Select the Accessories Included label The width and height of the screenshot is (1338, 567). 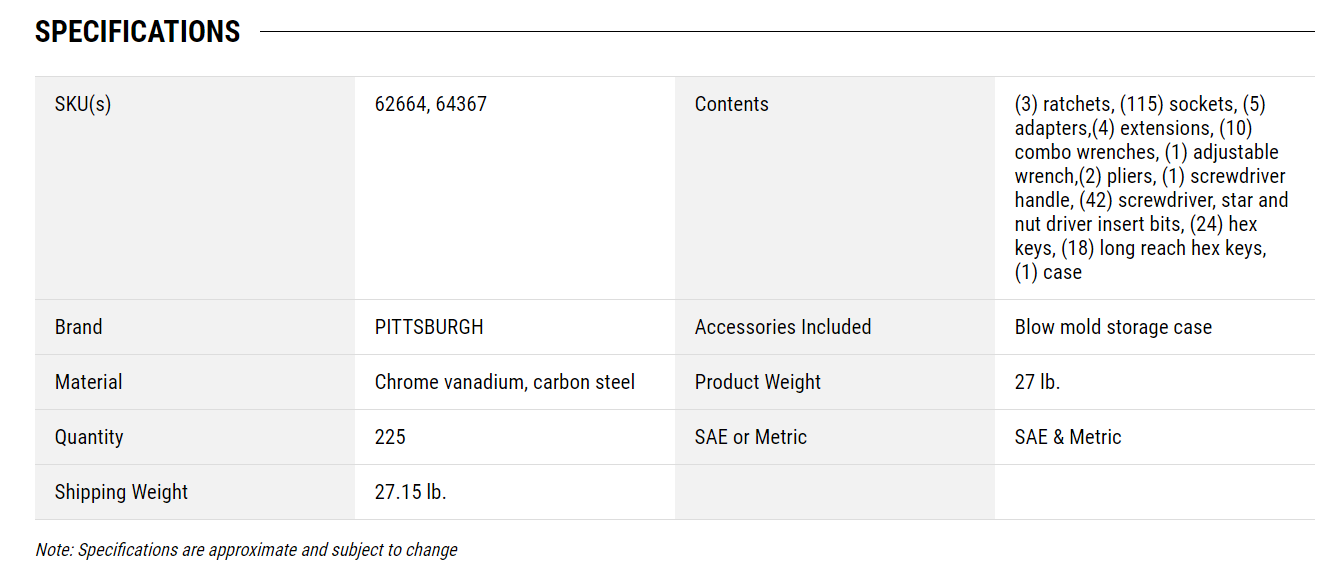783,327
